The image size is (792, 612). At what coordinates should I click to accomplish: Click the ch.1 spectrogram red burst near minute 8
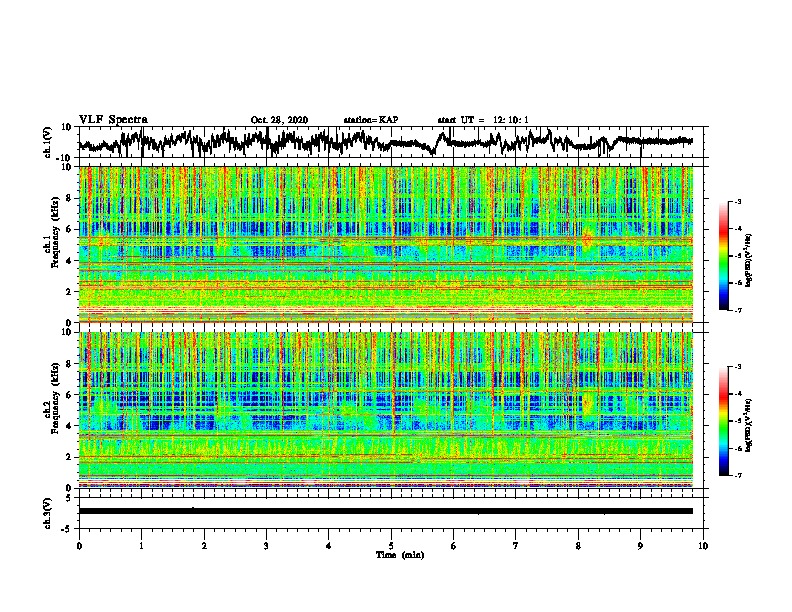point(587,240)
